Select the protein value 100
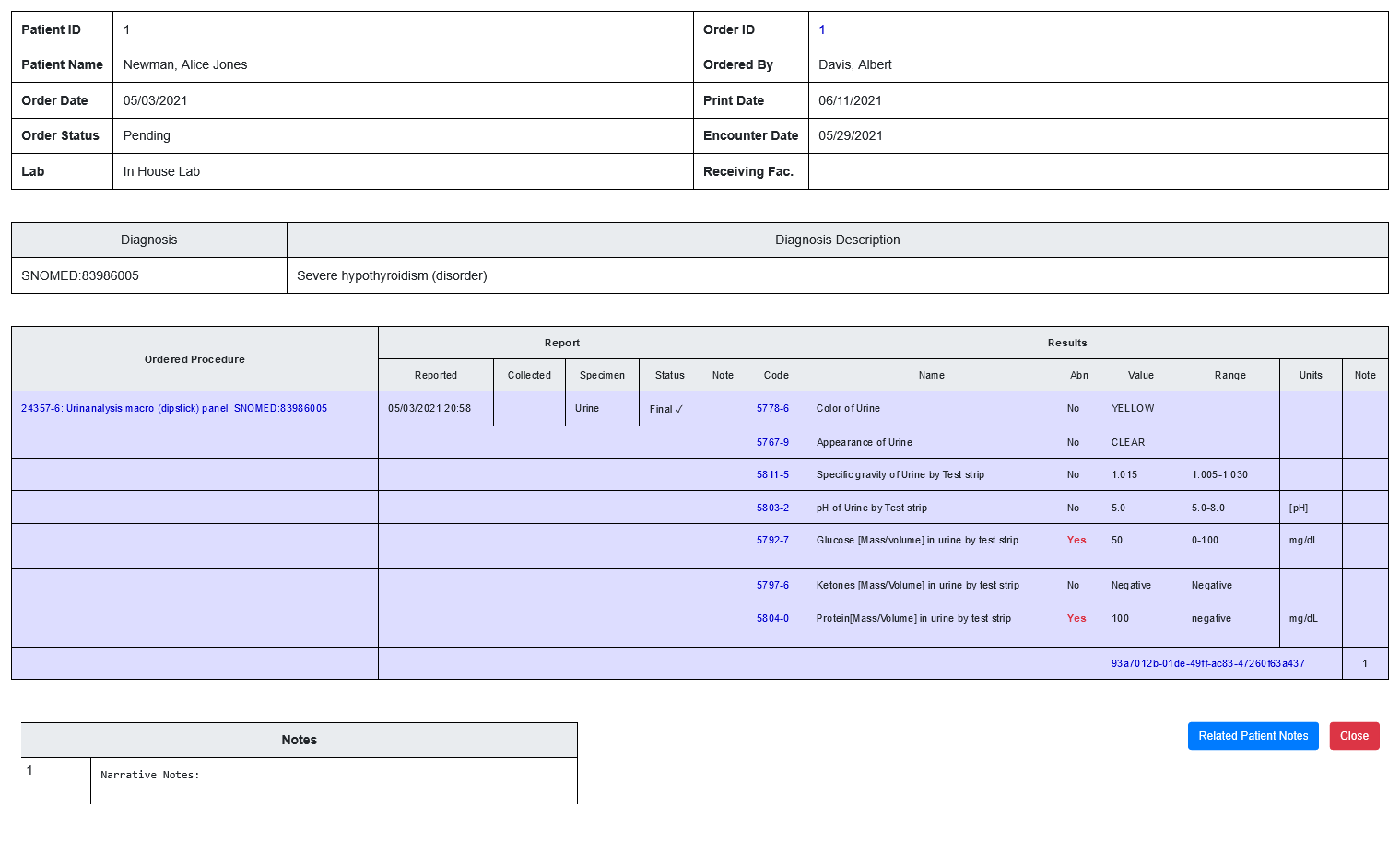1400x853 pixels. point(1120,618)
